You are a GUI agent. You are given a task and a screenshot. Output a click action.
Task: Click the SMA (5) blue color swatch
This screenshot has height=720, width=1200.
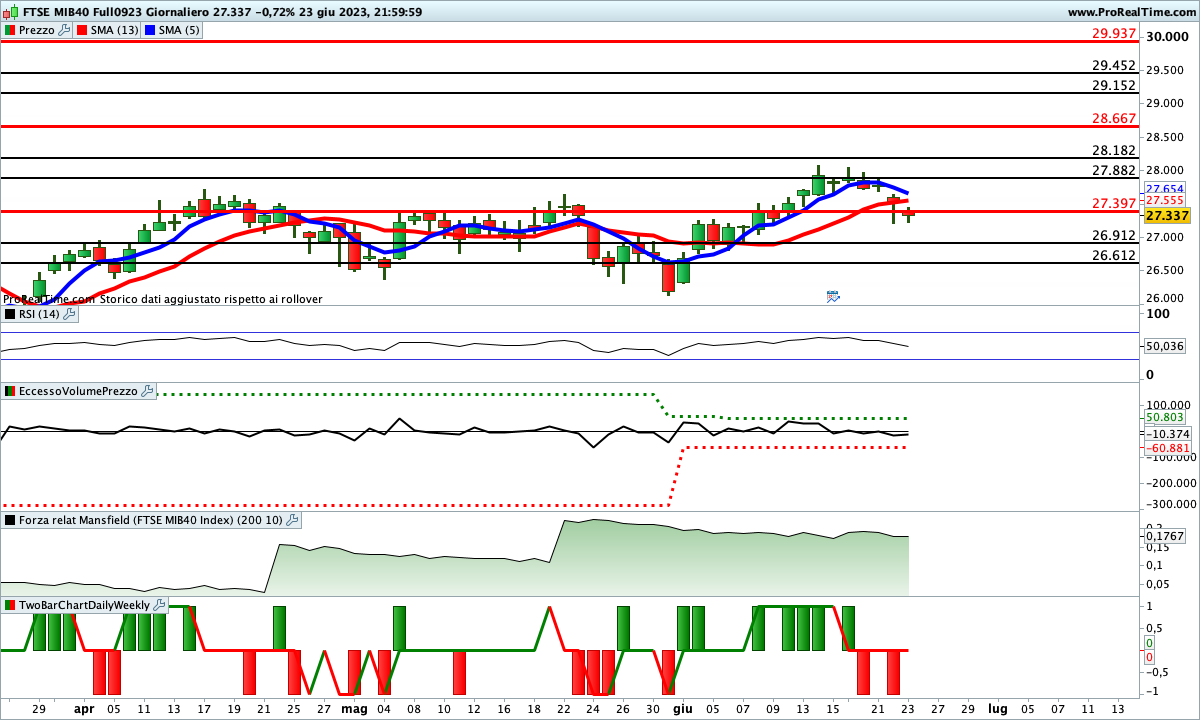(151, 30)
